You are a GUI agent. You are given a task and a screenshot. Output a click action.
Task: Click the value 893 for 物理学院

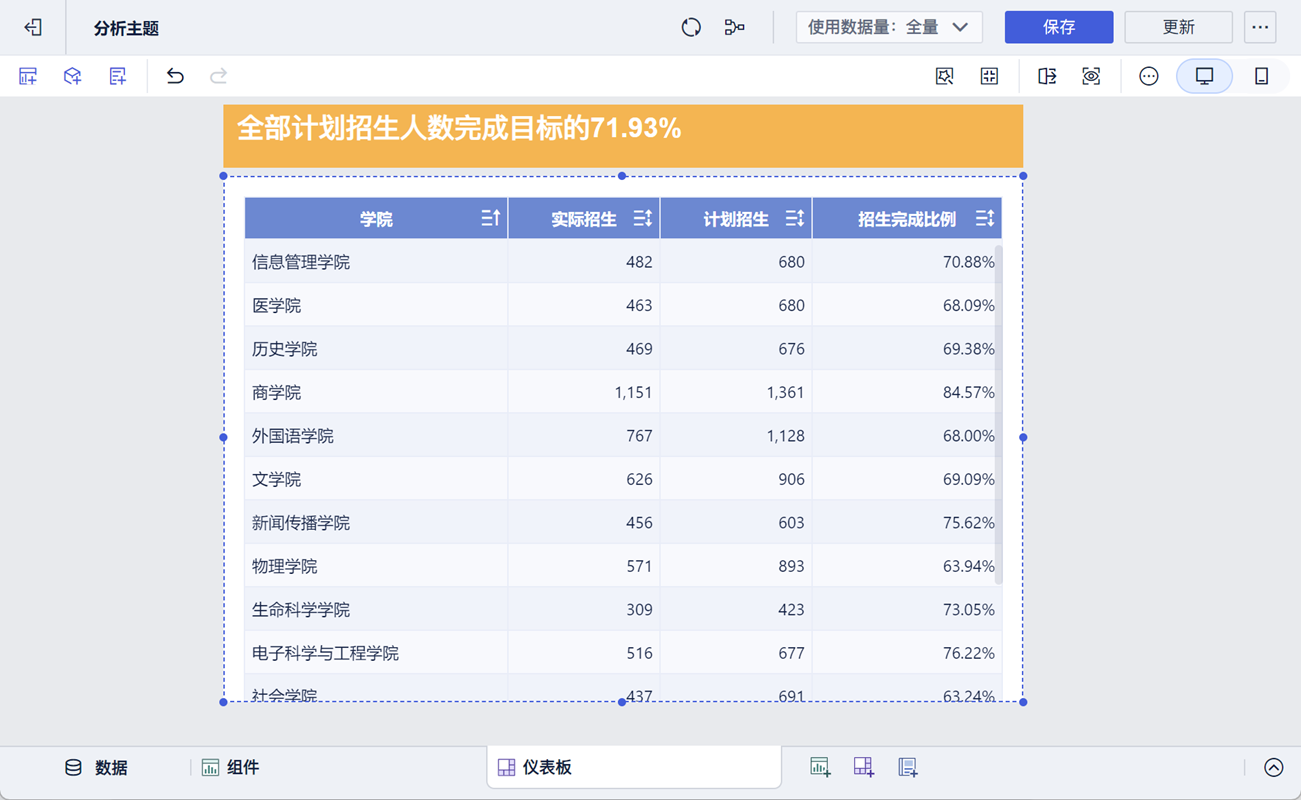pos(791,566)
